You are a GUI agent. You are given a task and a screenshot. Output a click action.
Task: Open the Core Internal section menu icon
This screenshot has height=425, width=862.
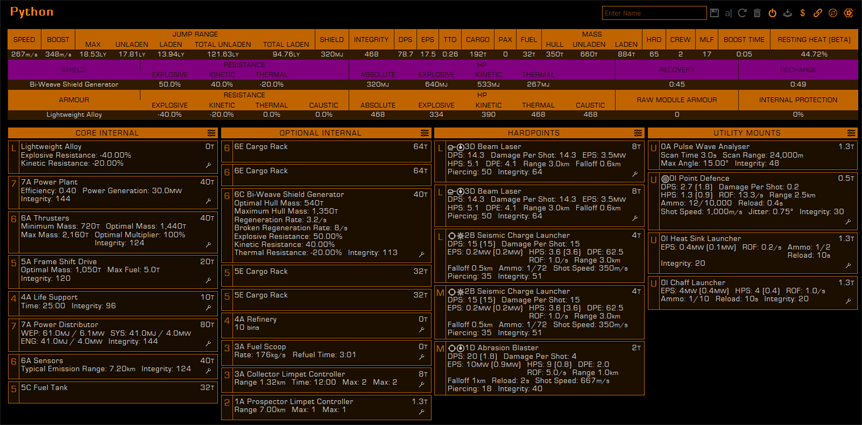(212, 133)
